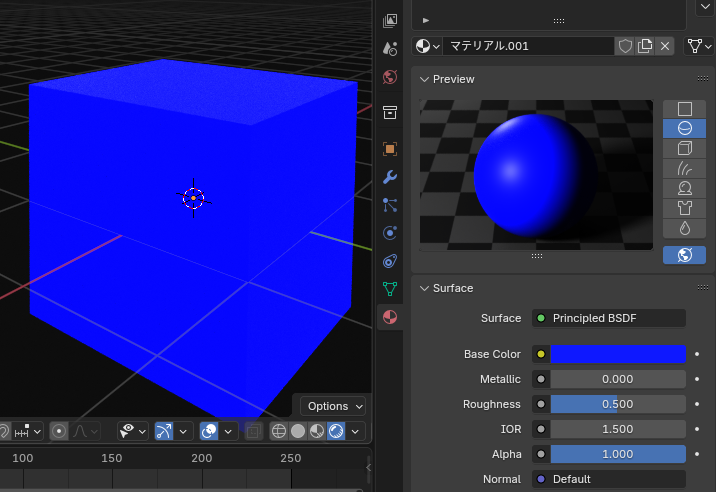Screen dimensions: 716x492
Task: Open the View Layer properties tab
Action: [390, 21]
